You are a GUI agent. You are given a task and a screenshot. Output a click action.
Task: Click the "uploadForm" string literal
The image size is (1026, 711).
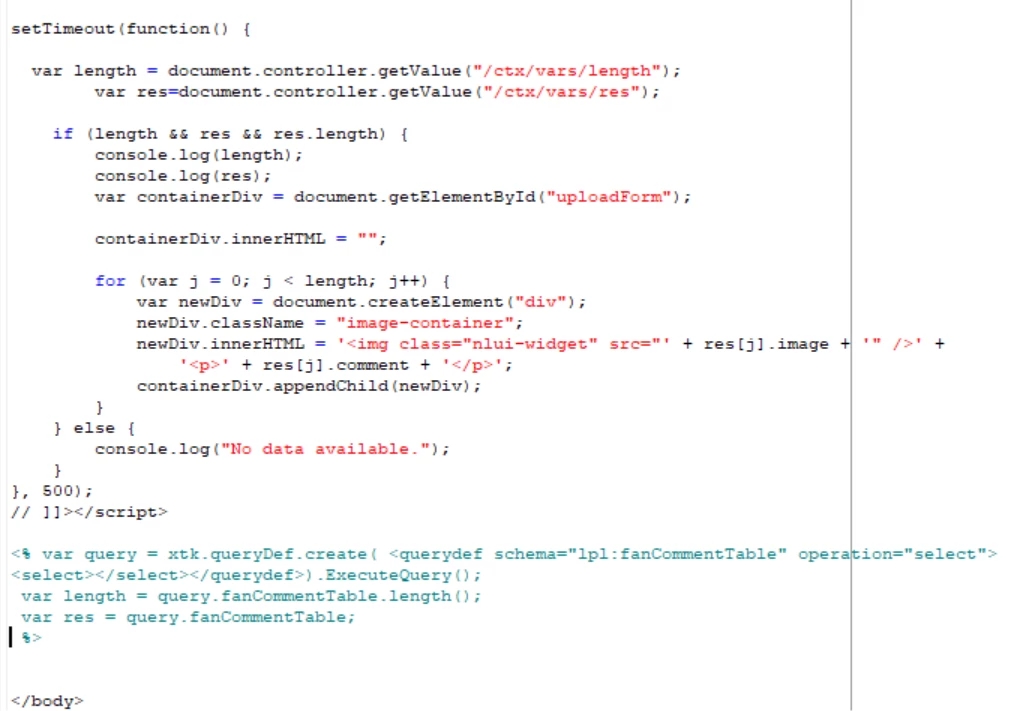coord(609,197)
